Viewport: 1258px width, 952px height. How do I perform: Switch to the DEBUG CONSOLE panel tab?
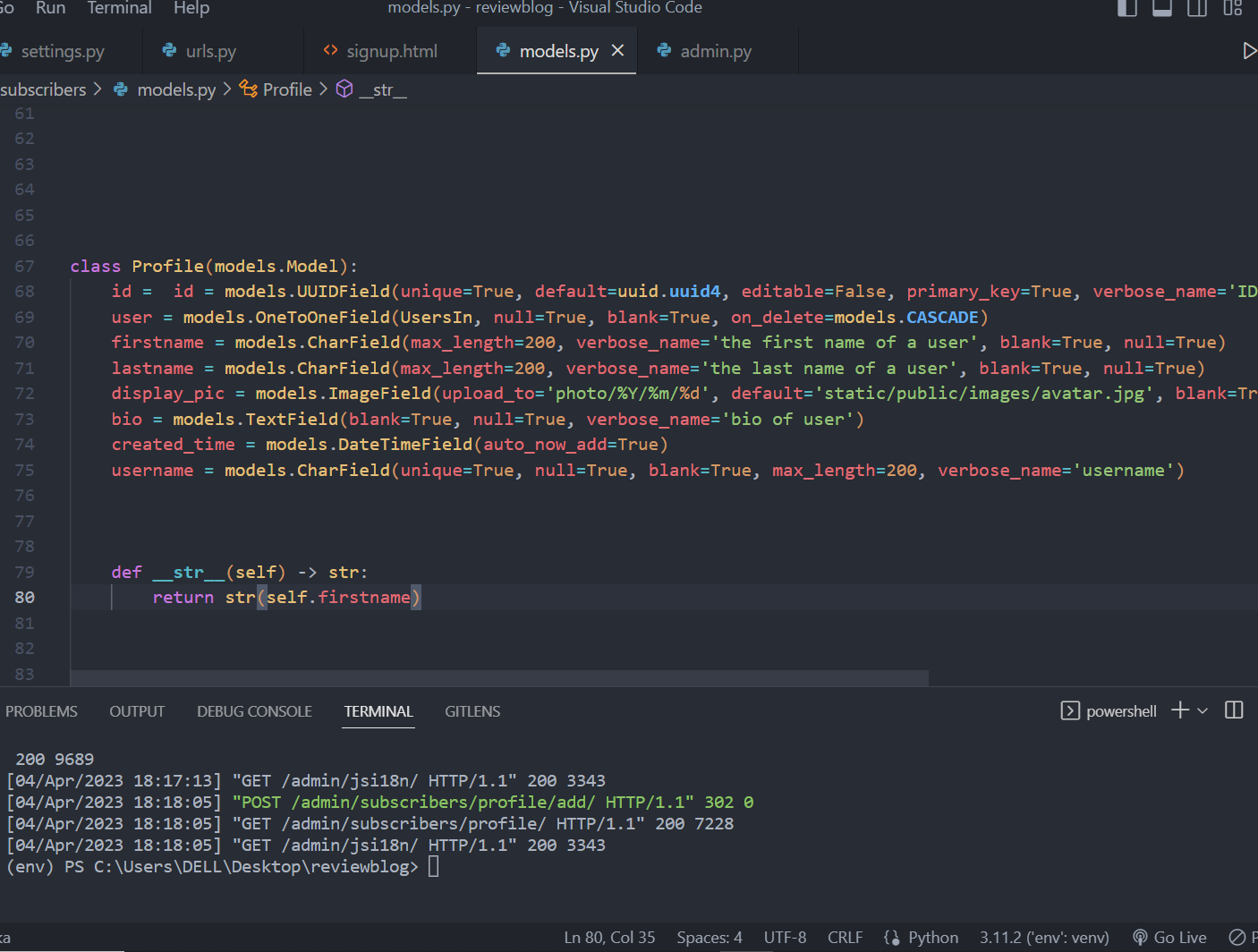254,711
